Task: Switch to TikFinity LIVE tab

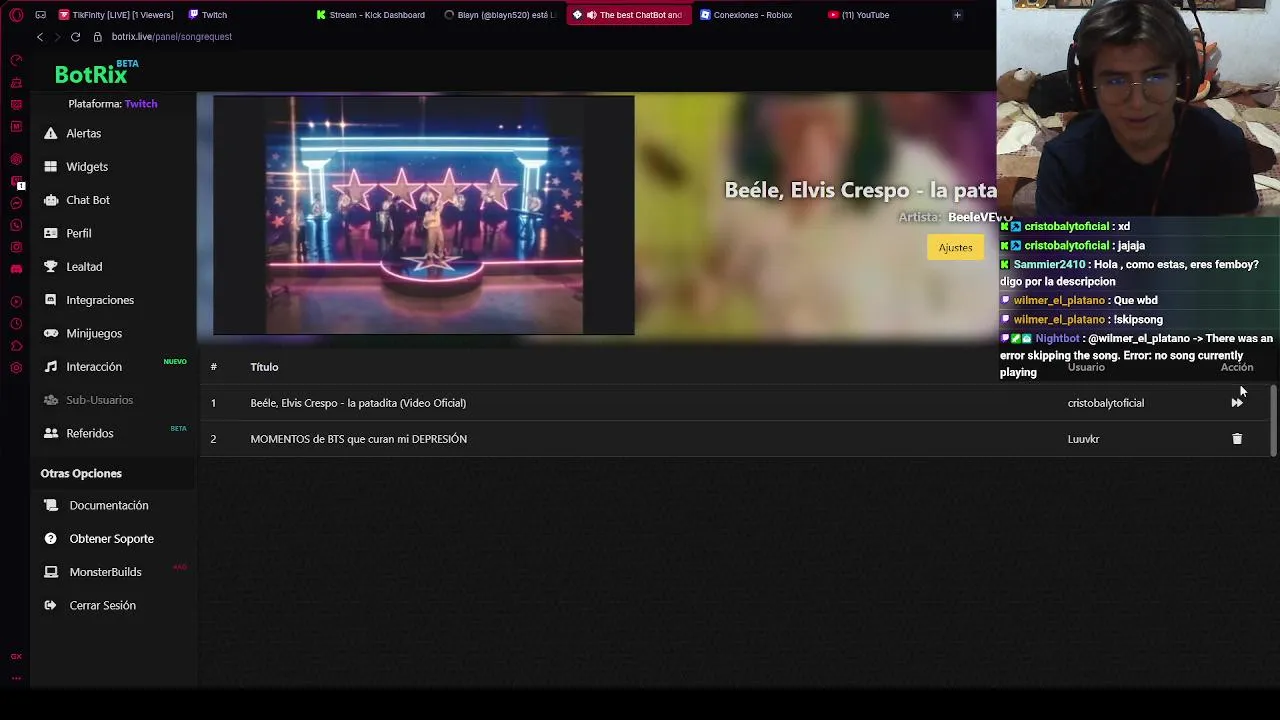Action: (116, 15)
